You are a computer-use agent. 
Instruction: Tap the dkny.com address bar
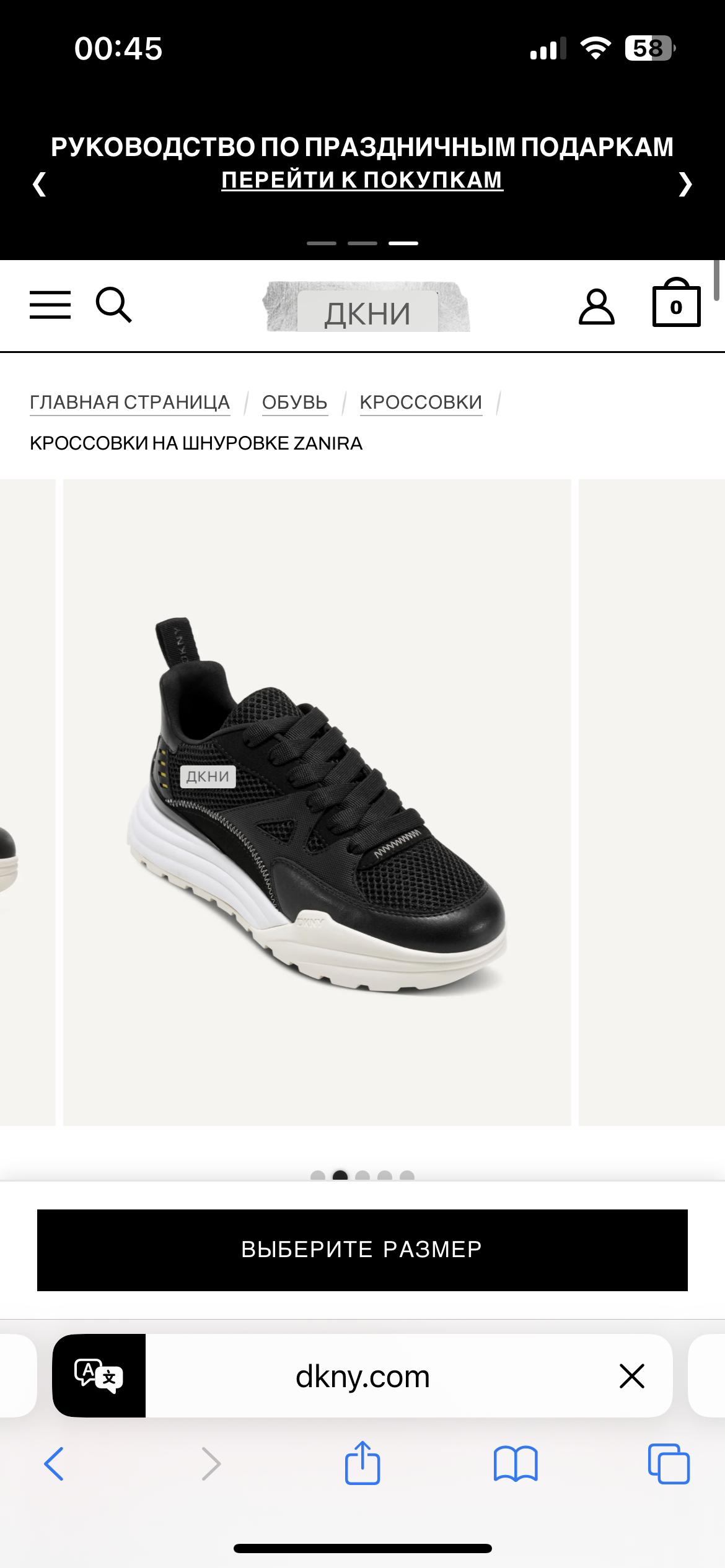pyautogui.click(x=362, y=1376)
